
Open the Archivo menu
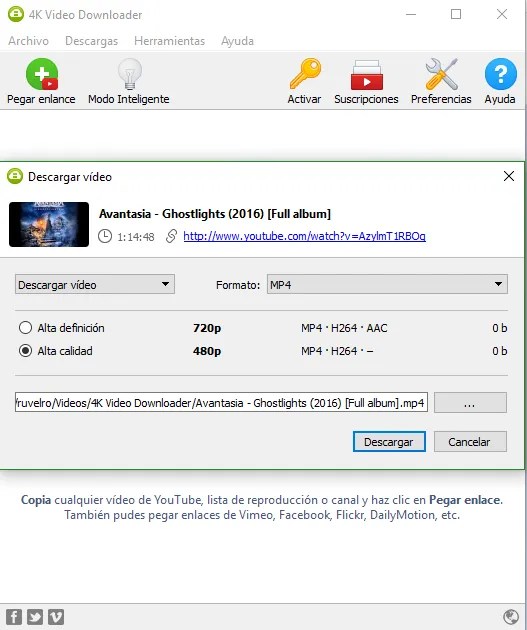tap(29, 41)
